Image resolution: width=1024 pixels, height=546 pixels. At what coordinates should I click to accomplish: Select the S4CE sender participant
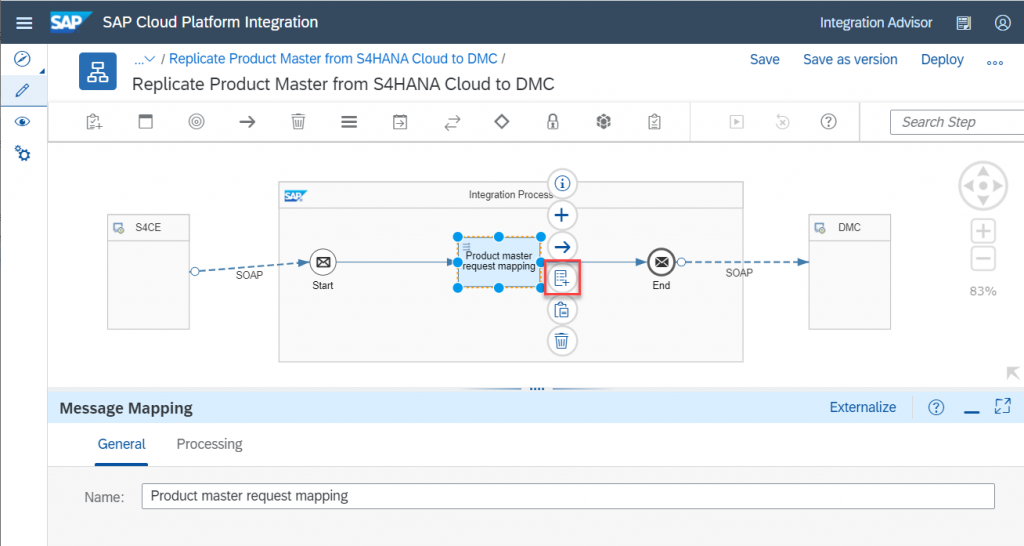tap(148, 272)
